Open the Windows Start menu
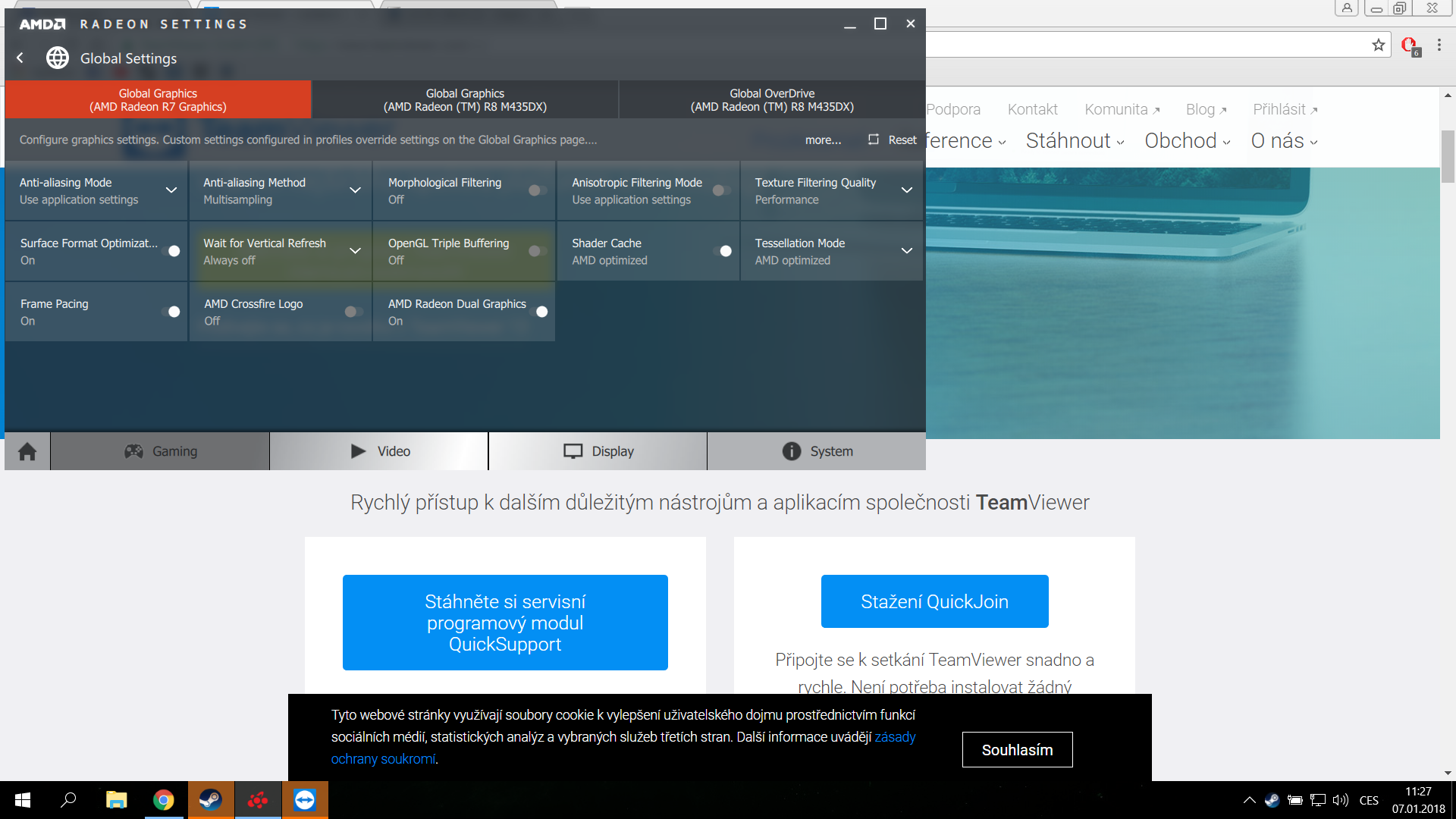The width and height of the screenshot is (1456, 819). (23, 800)
